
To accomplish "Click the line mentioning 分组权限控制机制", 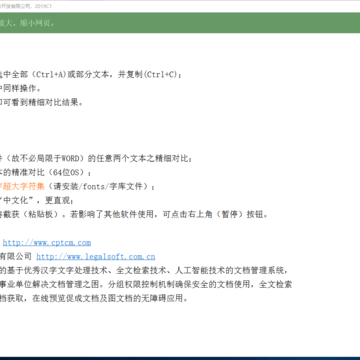I will [x=146, y=284].
